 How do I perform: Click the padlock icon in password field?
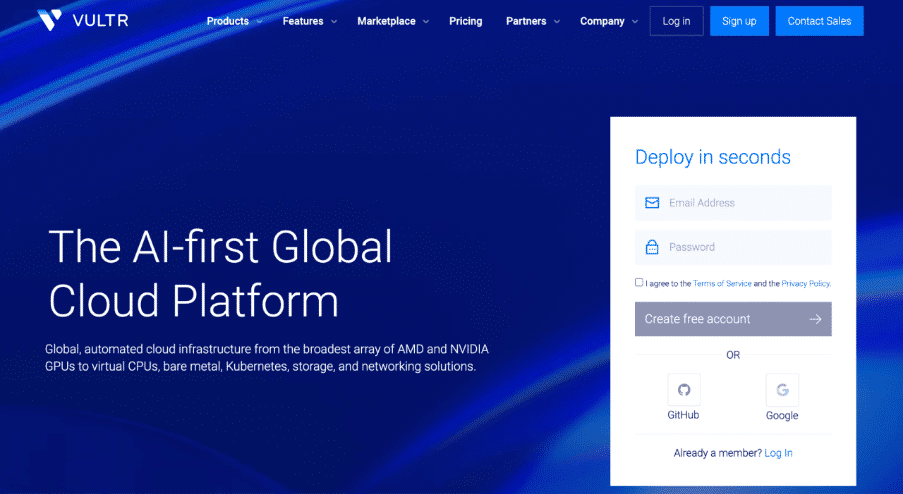tap(652, 247)
